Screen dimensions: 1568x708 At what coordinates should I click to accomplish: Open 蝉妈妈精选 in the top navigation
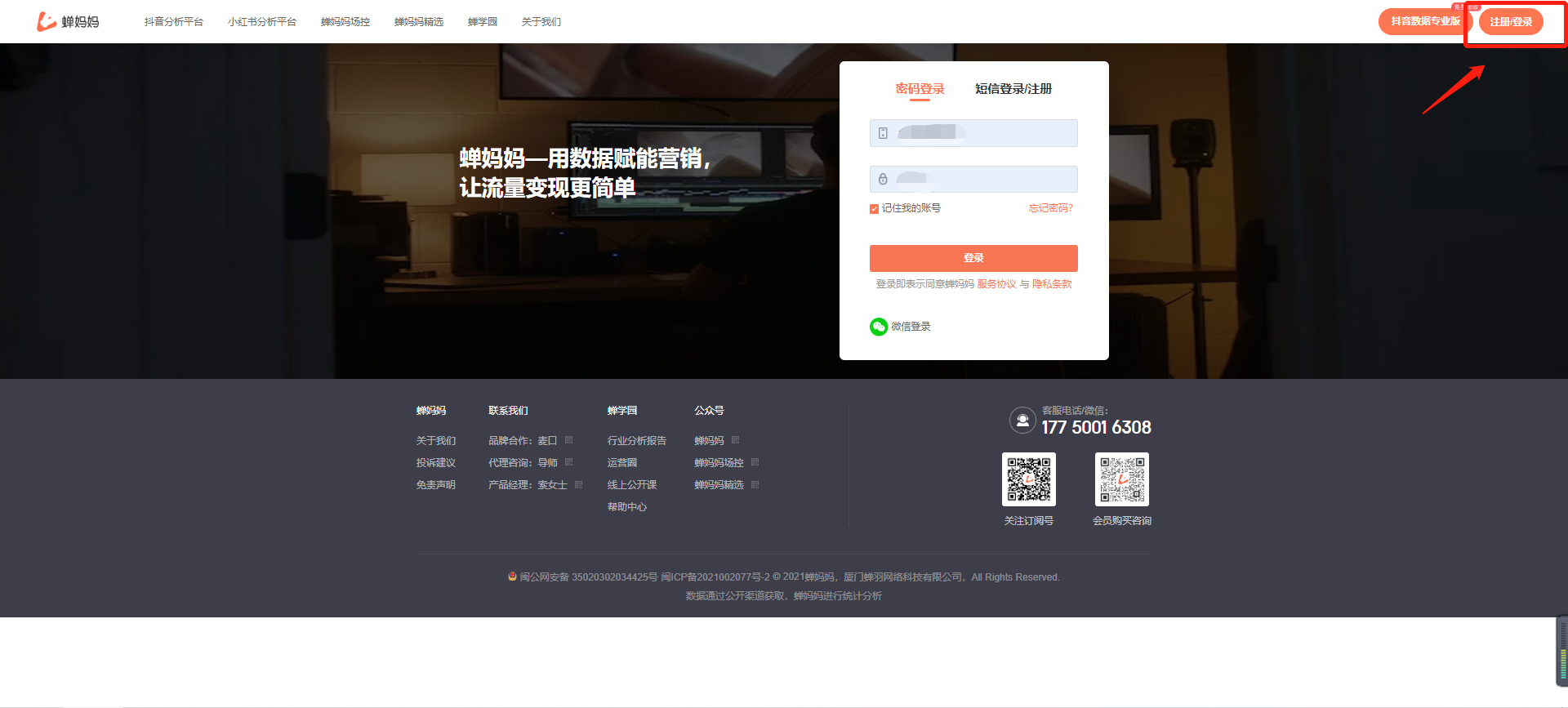(x=419, y=22)
